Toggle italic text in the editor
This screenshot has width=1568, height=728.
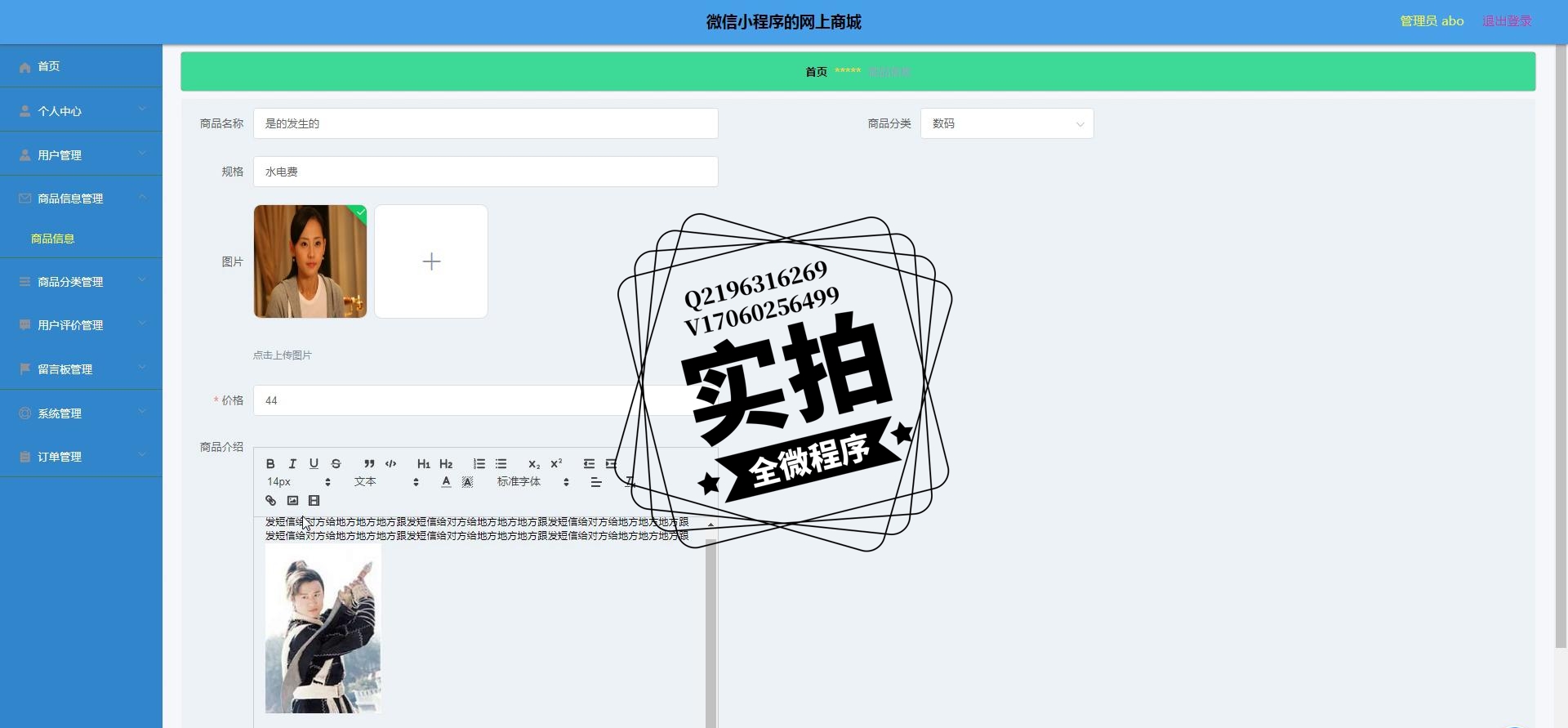pyautogui.click(x=292, y=463)
